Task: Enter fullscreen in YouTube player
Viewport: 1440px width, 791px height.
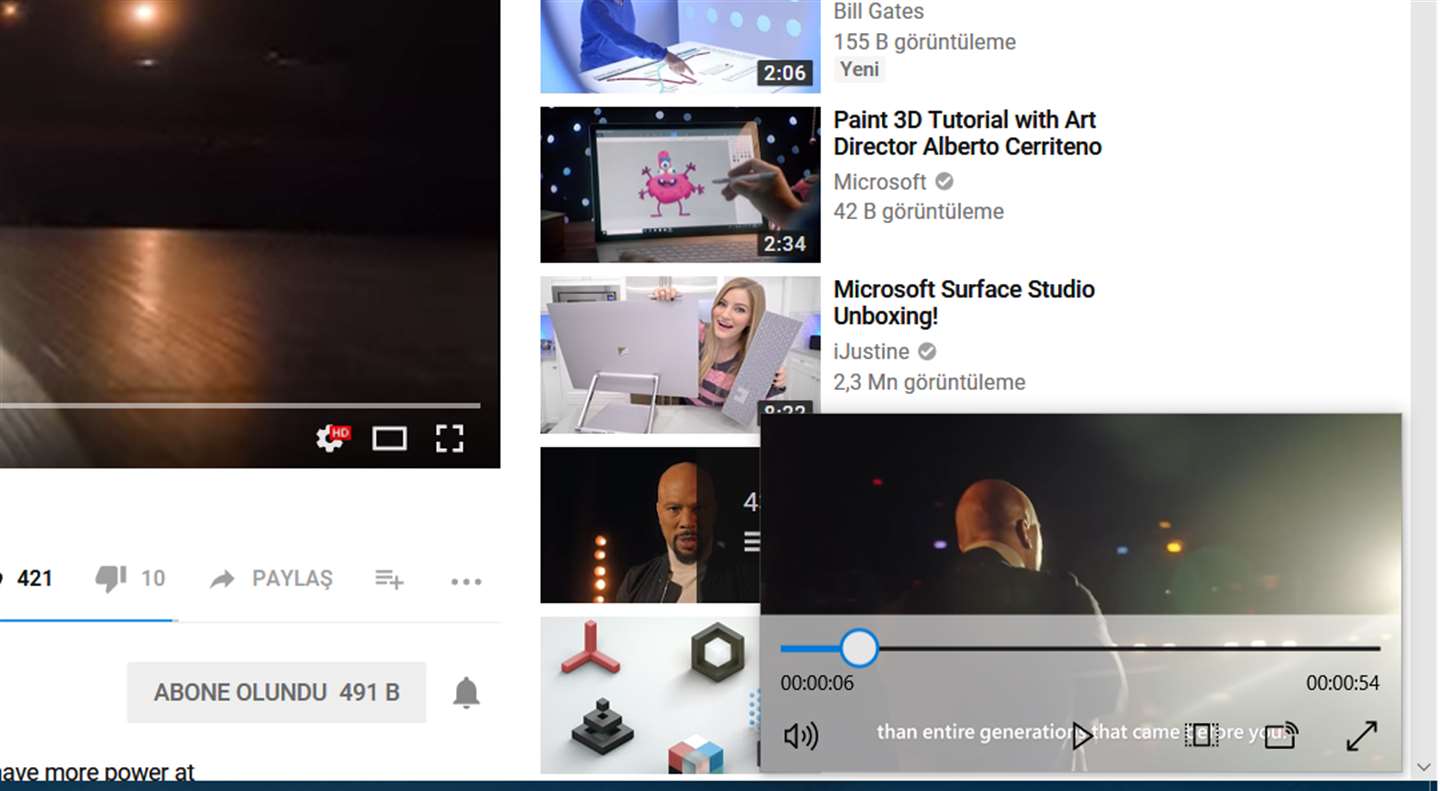Action: tap(450, 438)
